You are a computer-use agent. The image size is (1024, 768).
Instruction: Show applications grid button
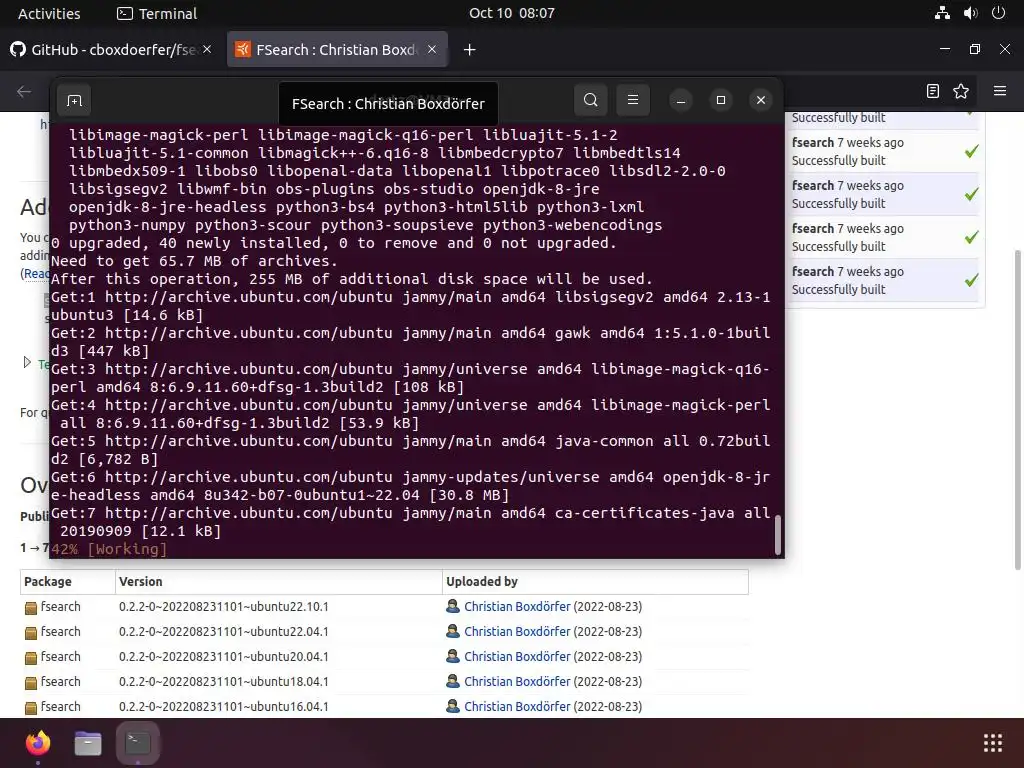point(993,743)
